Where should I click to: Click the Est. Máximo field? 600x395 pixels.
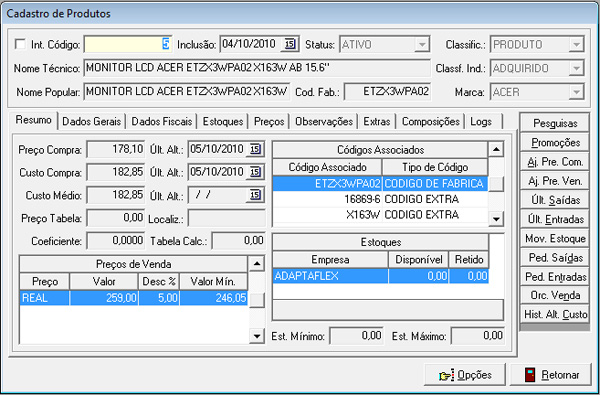point(478,336)
